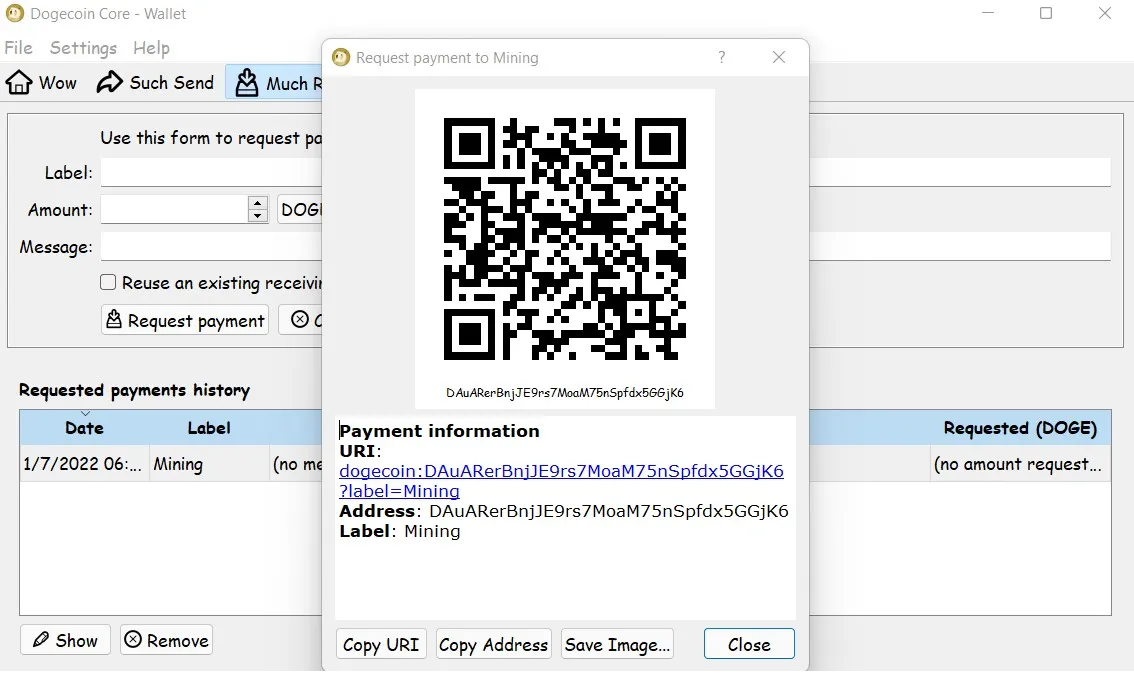Open dialog help via the question mark icon
Viewport: 1134px width, 676px height.
point(722,57)
